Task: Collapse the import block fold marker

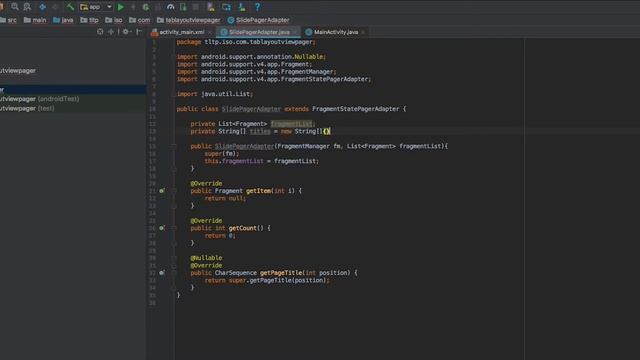Action: (173, 57)
